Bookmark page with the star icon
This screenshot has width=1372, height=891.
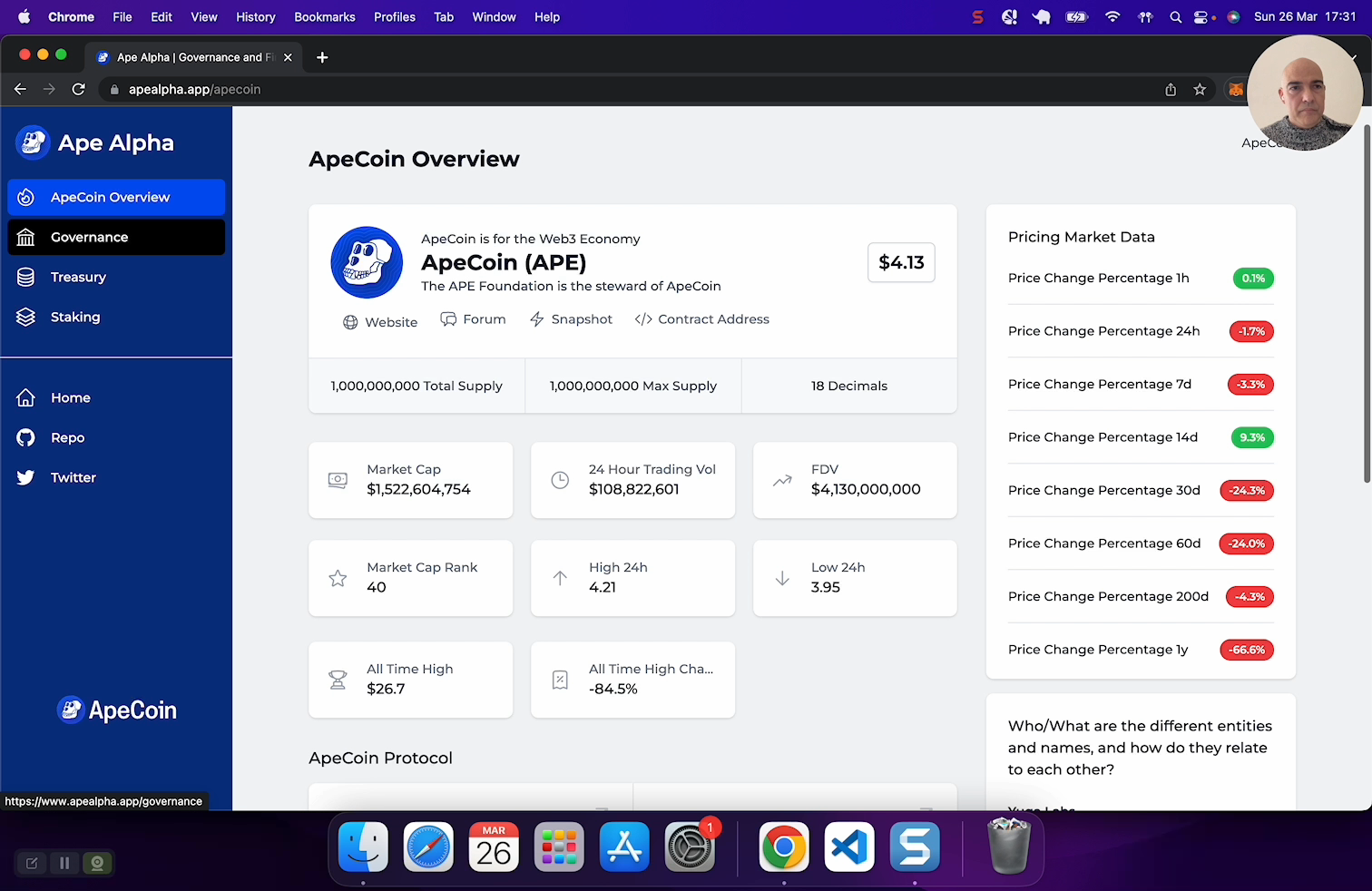coord(1200,89)
